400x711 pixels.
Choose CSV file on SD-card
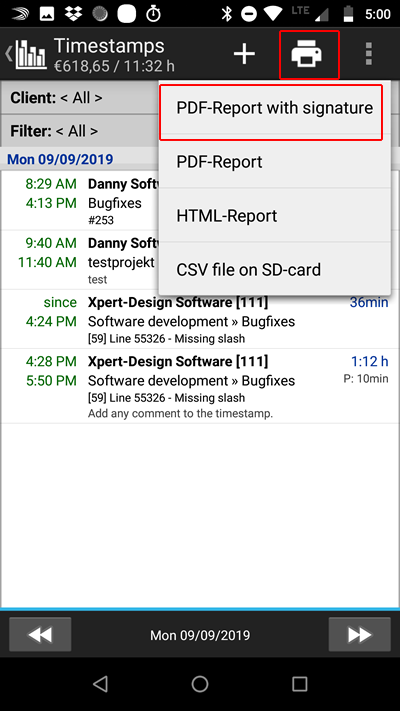pos(274,270)
